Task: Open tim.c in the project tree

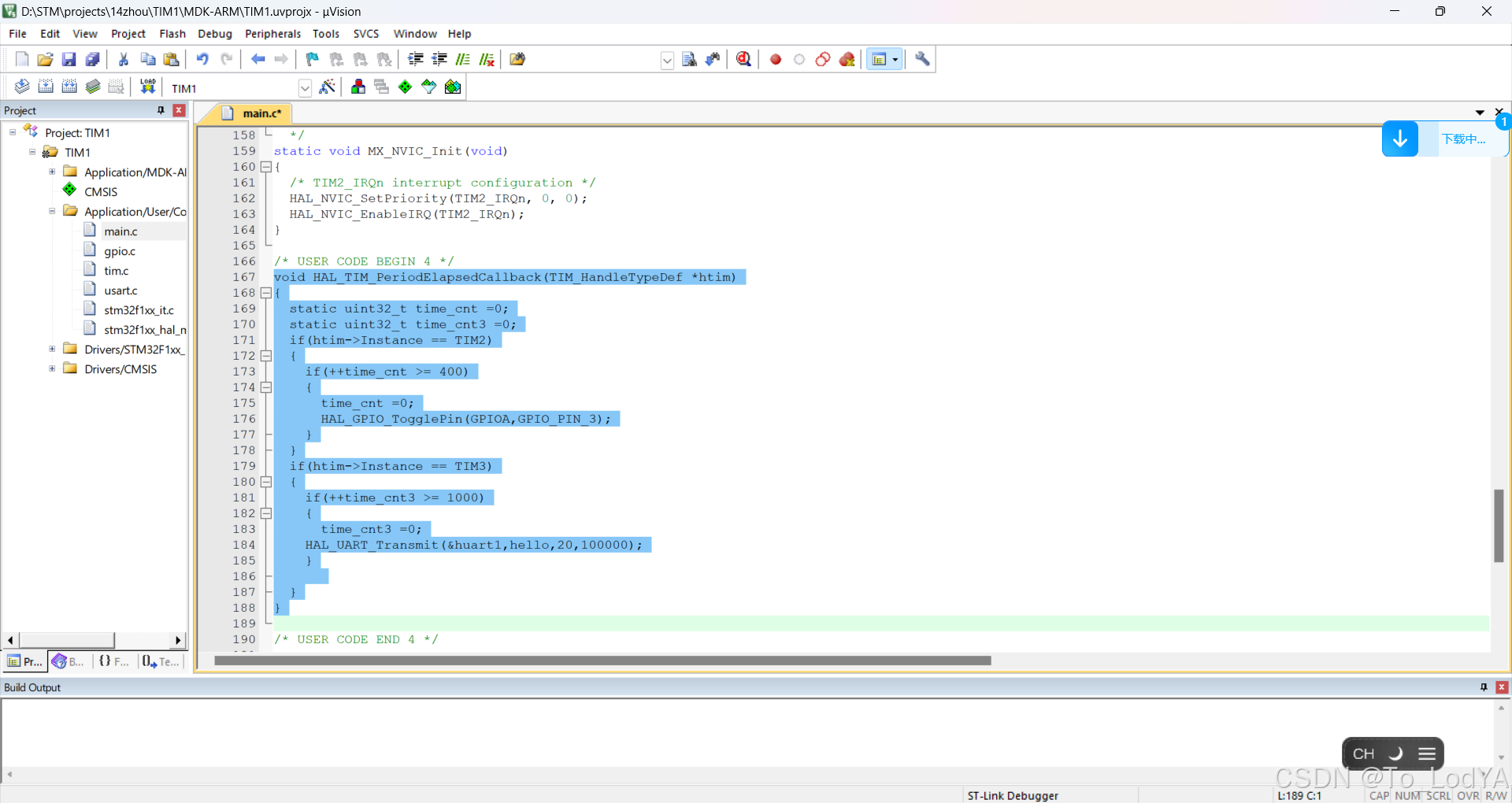Action: coord(117,271)
